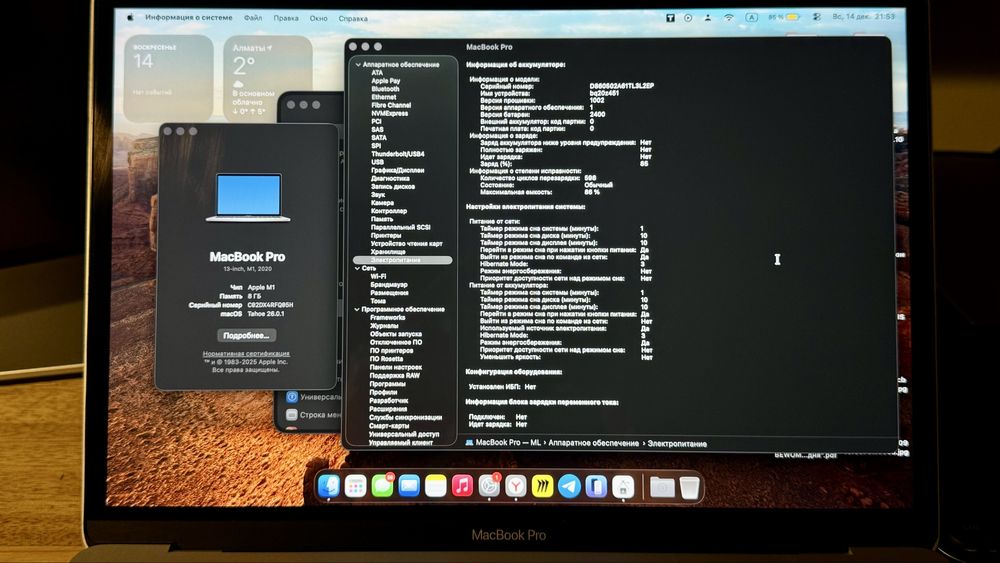Screen dimensions: 1000x563
Task: Click the Алматы weather widget
Action: click(268, 78)
